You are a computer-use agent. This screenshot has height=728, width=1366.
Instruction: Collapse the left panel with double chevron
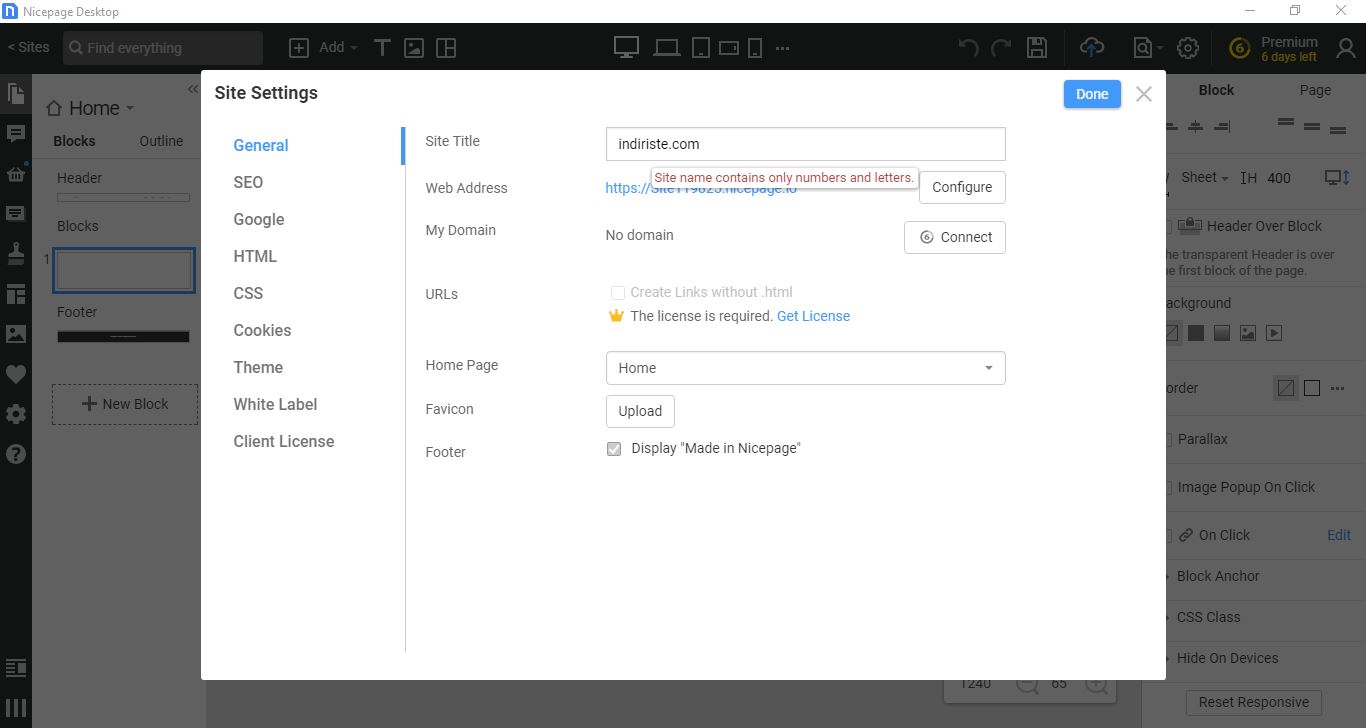193,89
